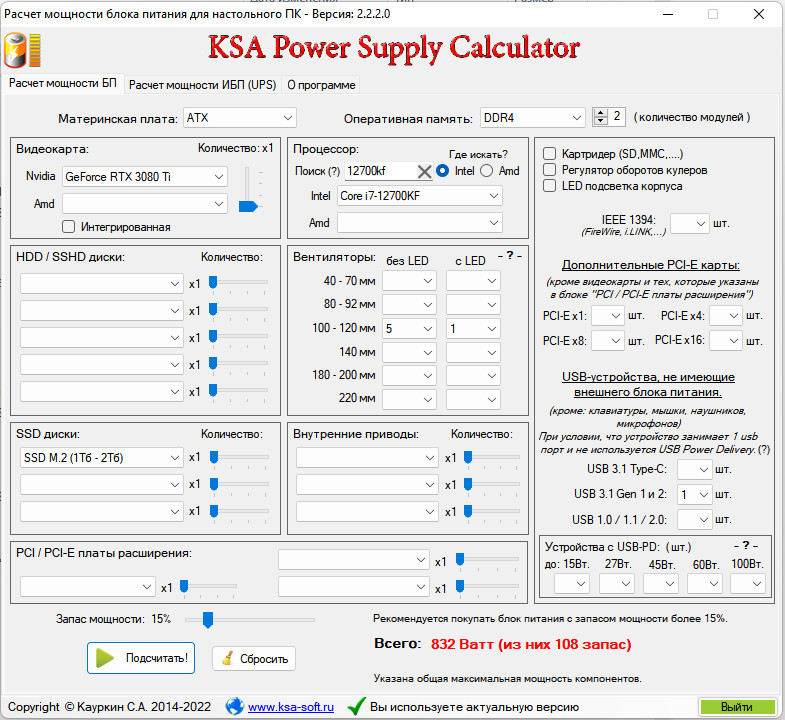The height and width of the screenshot is (720, 785).
Task: Switch to the Расчет мощности ИБП (UPS) tab
Action: click(202, 85)
